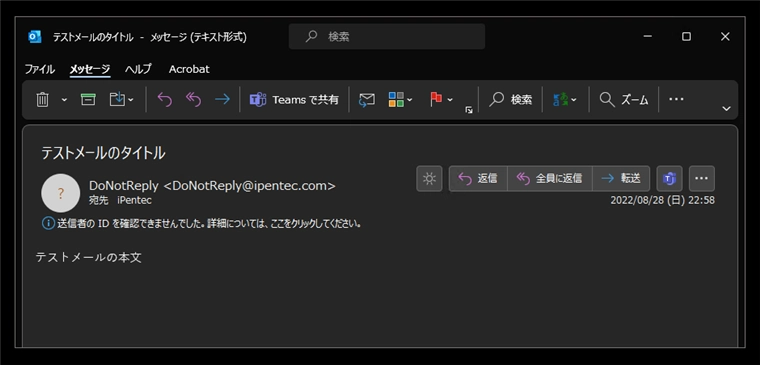Click the ribbon Reply arrow icon
The height and width of the screenshot is (365, 760).
165,99
